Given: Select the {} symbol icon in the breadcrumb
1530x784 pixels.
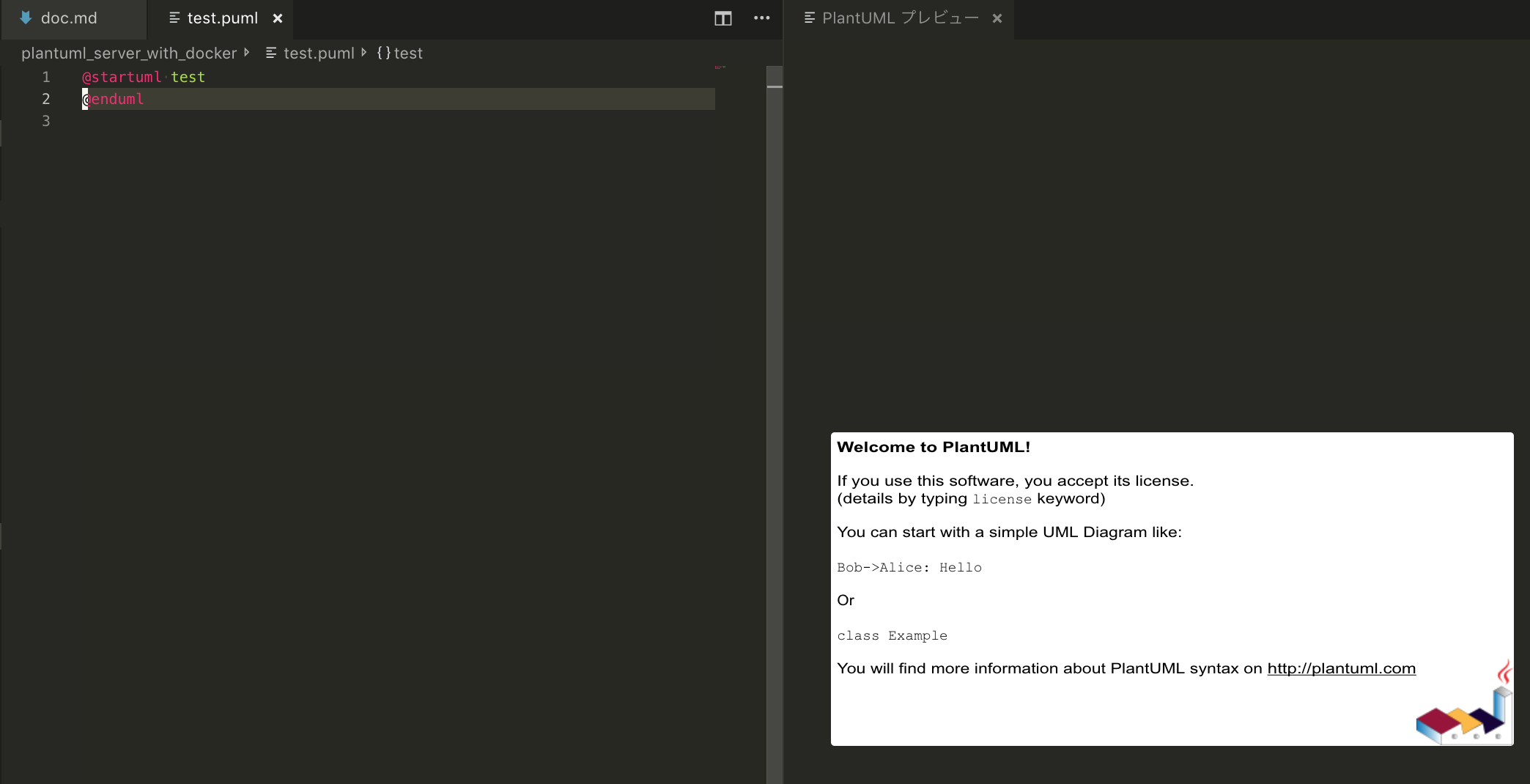Looking at the screenshot, I should (382, 53).
